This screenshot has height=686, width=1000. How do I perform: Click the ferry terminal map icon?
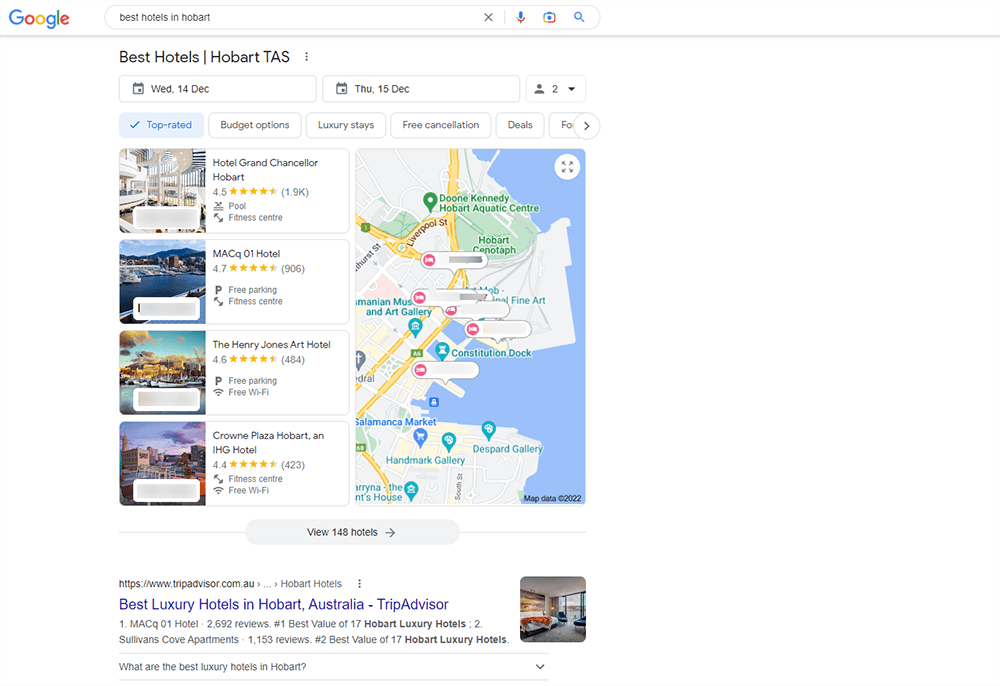(434, 402)
